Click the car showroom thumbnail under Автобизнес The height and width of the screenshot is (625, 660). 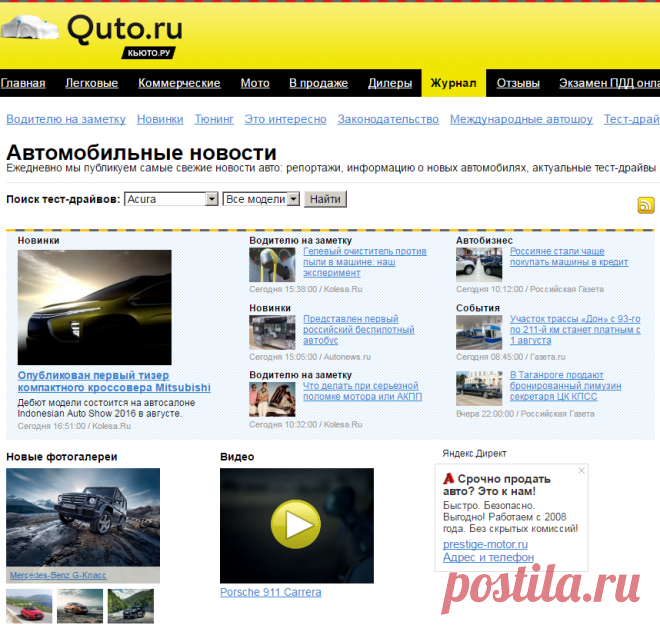(479, 265)
